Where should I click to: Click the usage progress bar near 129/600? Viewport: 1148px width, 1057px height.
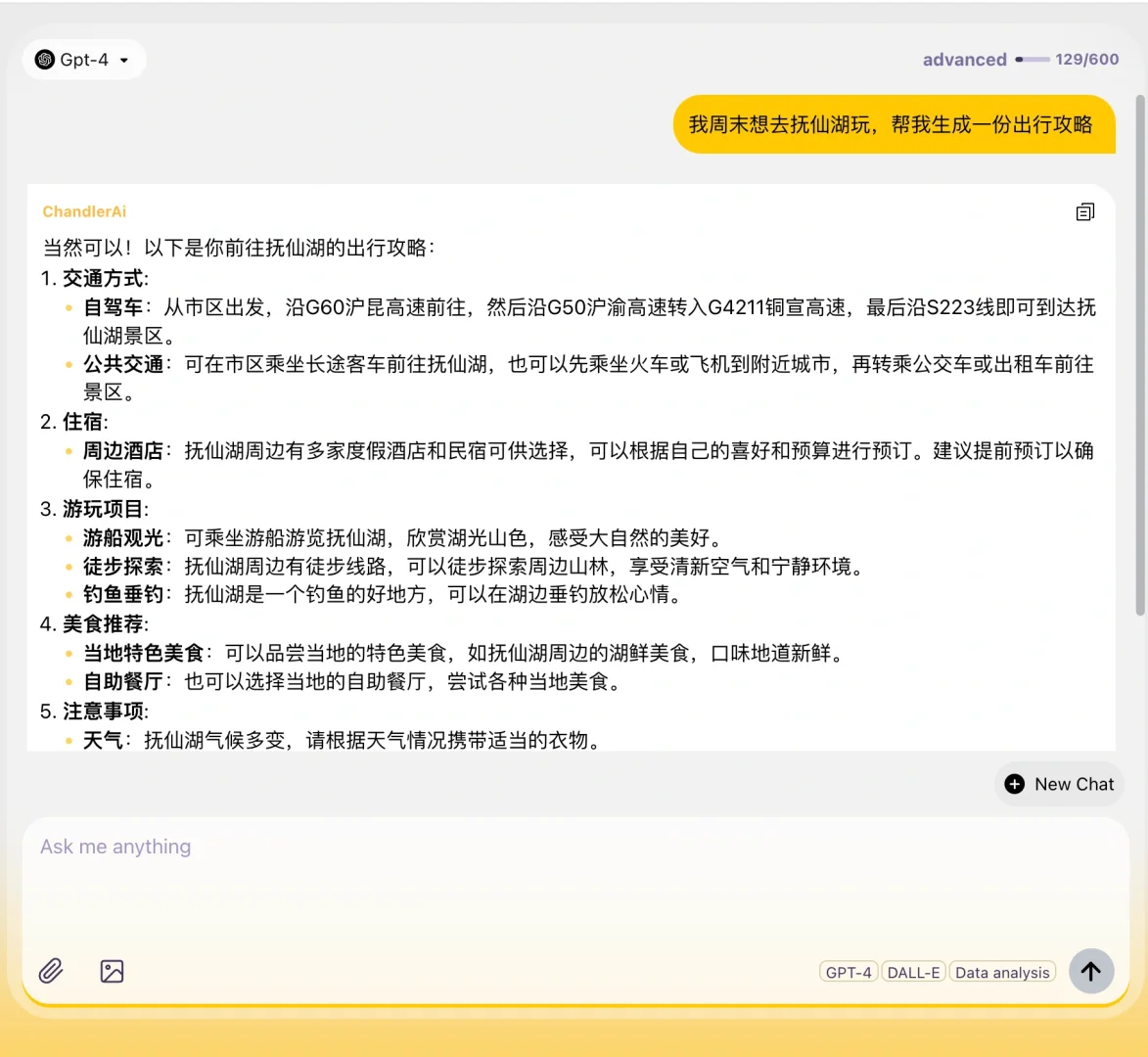(x=1033, y=60)
